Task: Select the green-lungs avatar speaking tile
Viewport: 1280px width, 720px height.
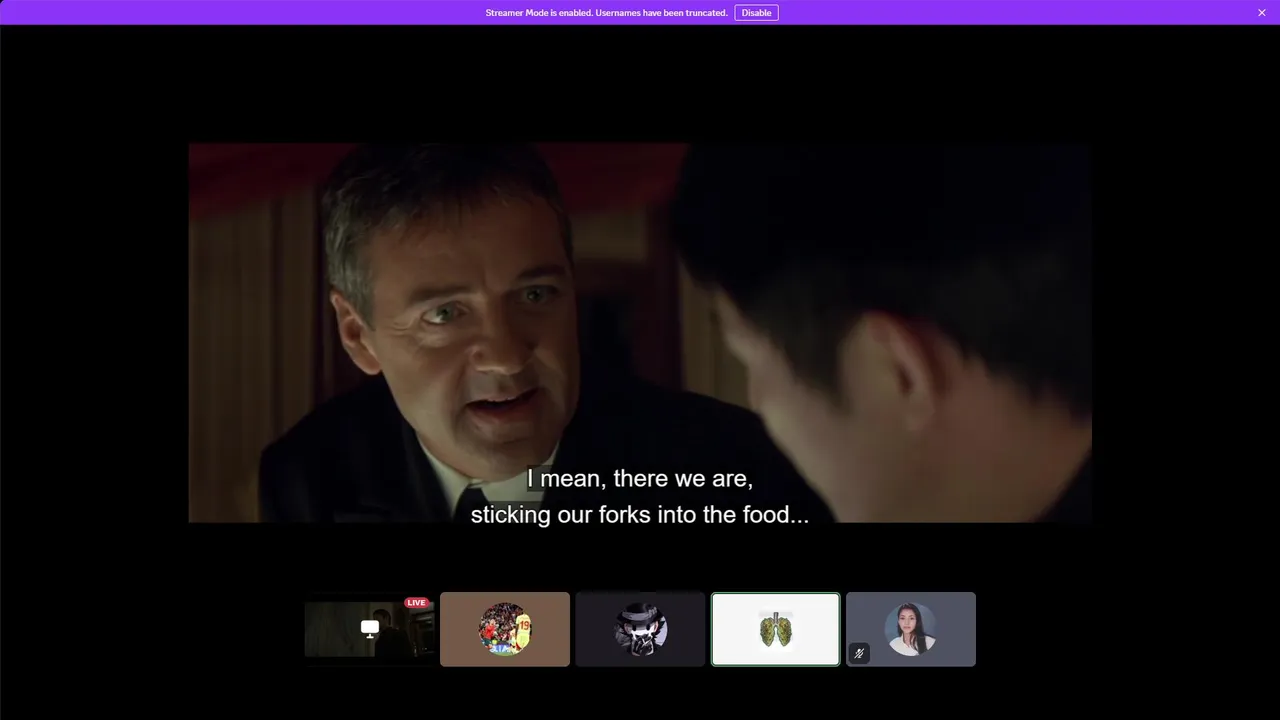Action: [776, 629]
